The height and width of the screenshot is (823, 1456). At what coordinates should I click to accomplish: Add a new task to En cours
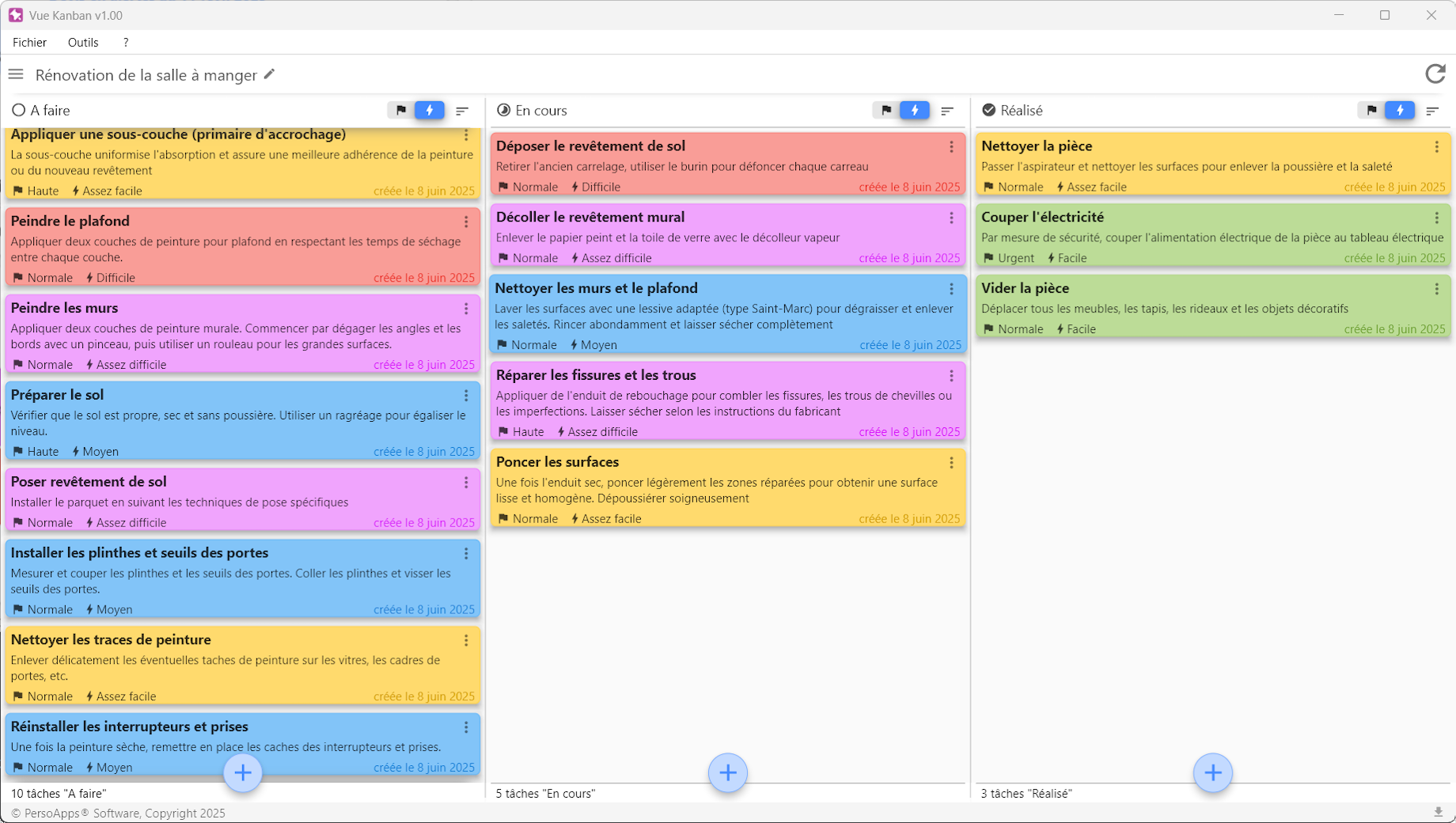728,772
